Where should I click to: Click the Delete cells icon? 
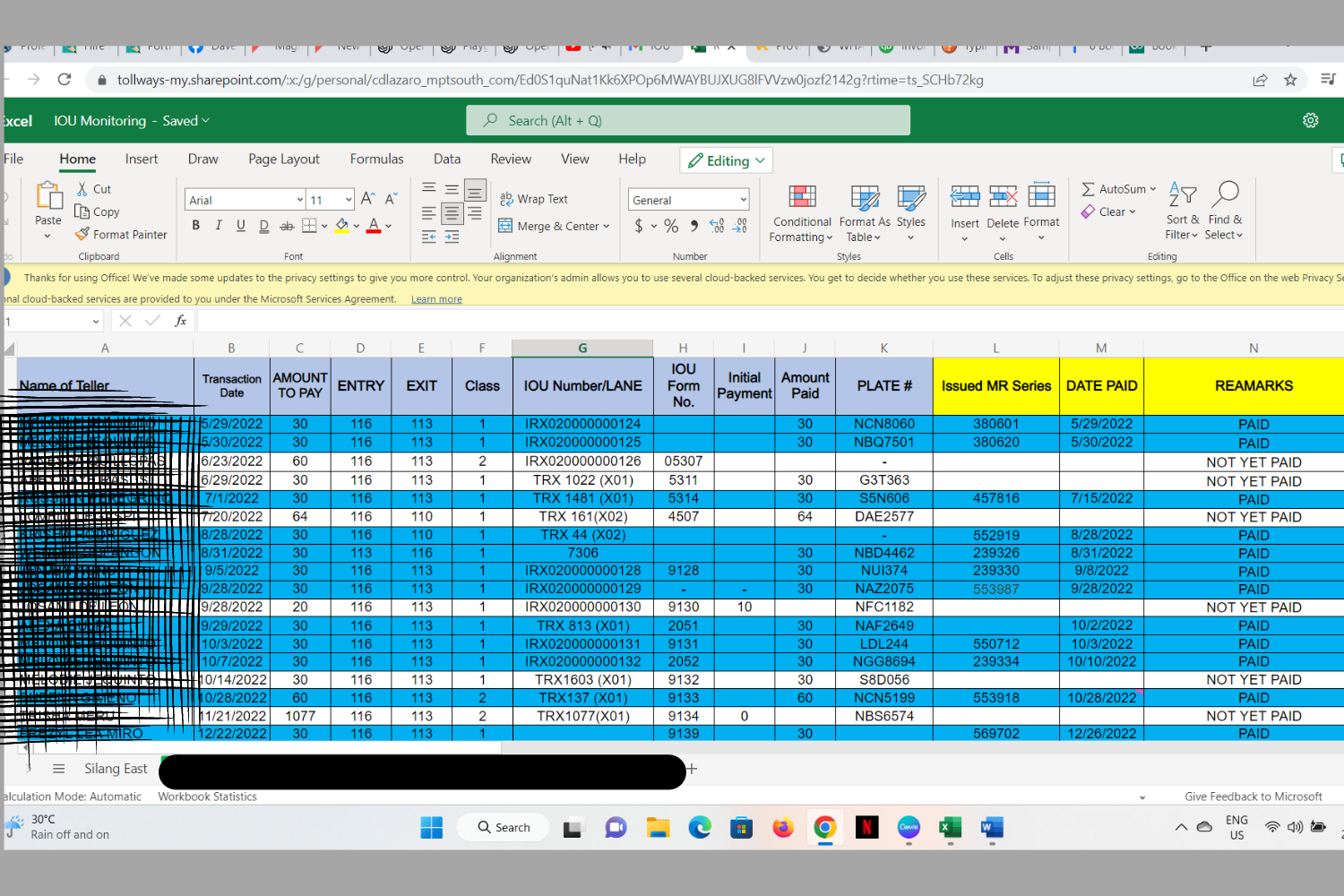[1003, 196]
